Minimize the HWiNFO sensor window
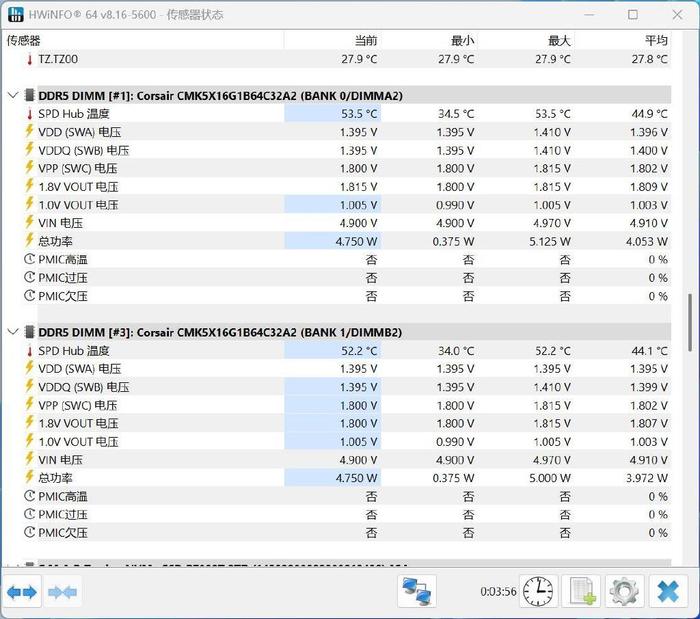Viewport: 700px width, 619px height. 589,14
